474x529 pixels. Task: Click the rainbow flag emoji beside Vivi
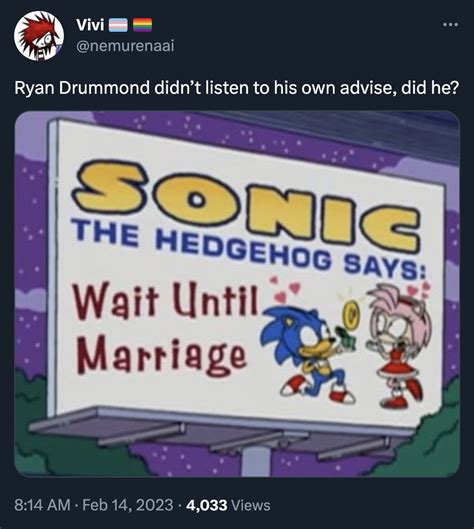142,25
